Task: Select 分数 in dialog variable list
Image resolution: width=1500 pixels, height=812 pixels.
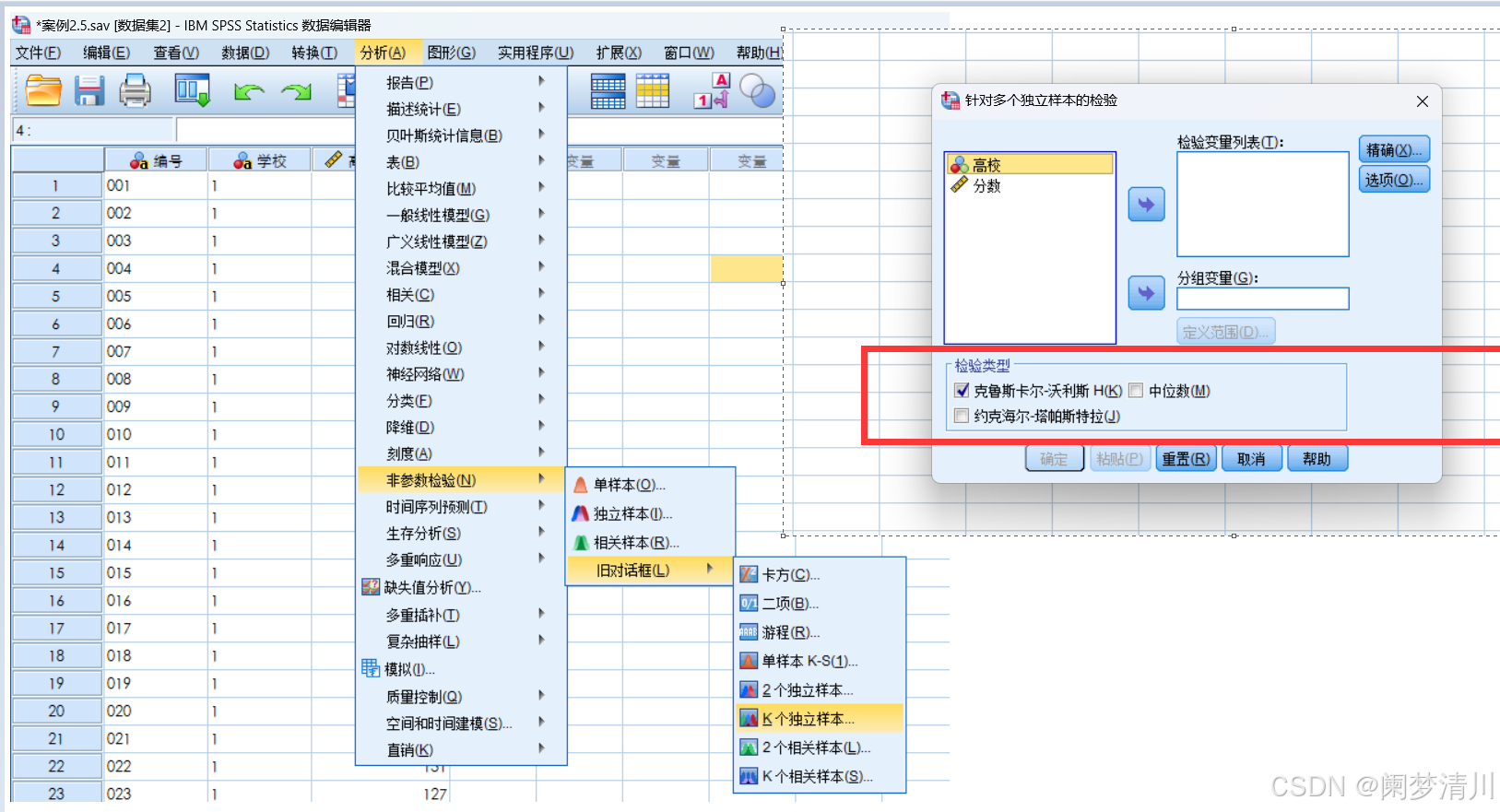Action: click(1030, 185)
